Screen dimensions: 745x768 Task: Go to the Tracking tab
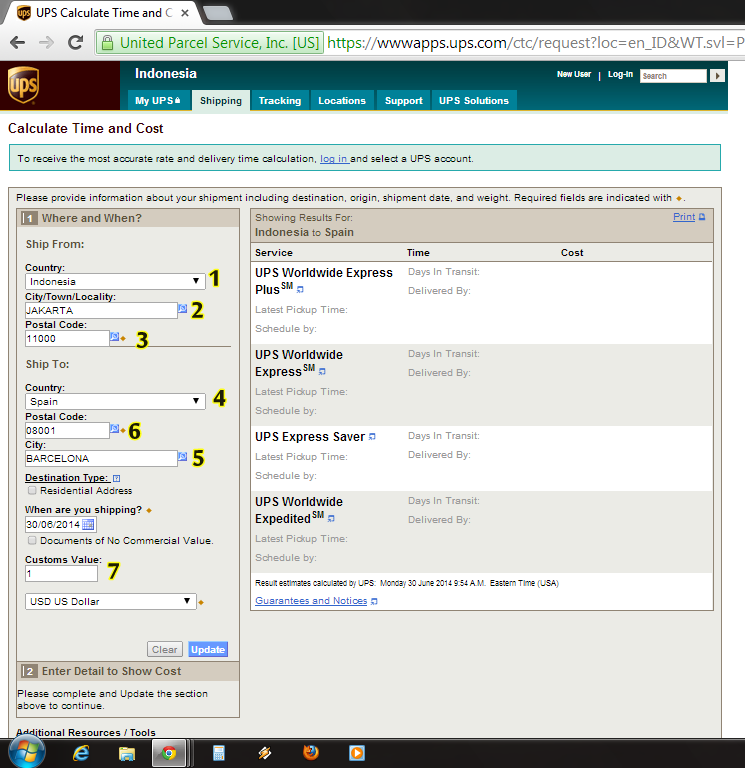pyautogui.click(x=280, y=100)
